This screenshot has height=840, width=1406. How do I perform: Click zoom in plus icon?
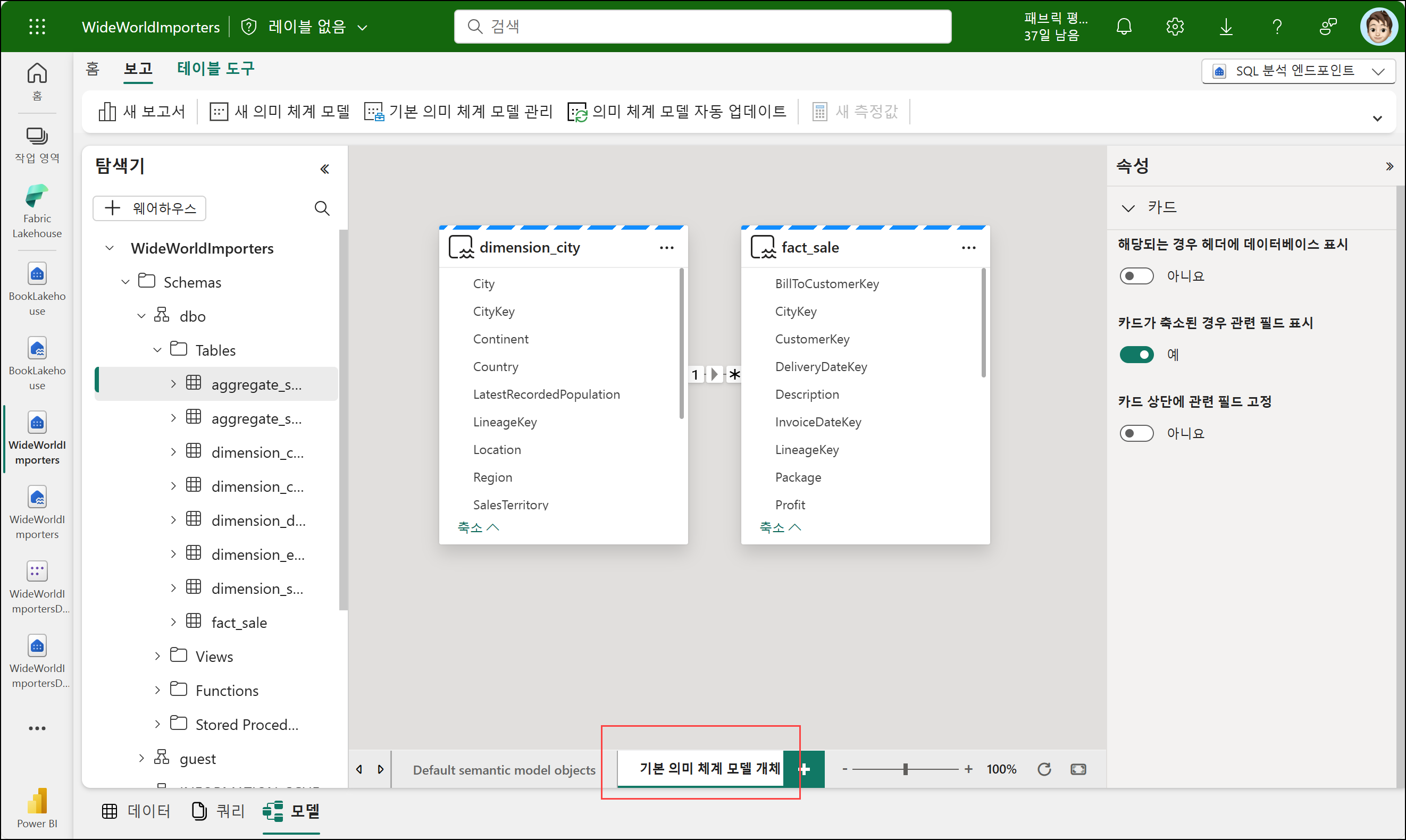click(x=968, y=769)
